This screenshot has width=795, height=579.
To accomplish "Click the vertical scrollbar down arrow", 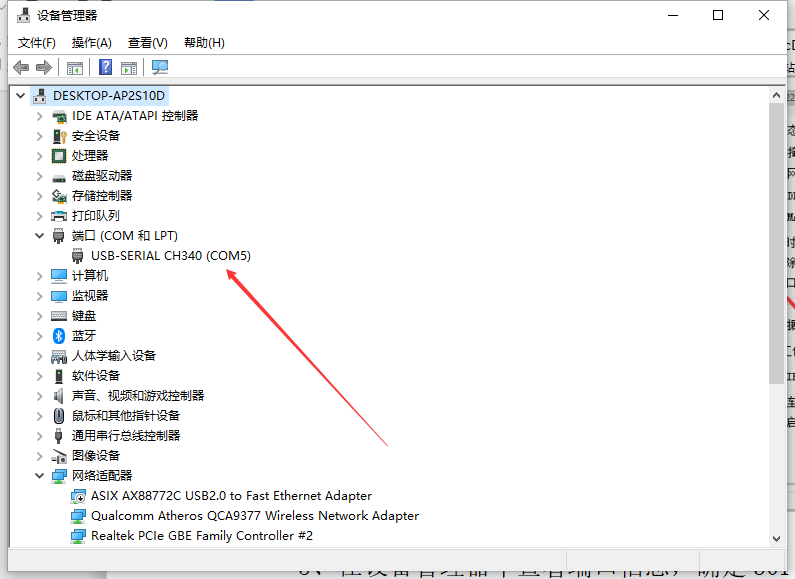I will pos(777,538).
